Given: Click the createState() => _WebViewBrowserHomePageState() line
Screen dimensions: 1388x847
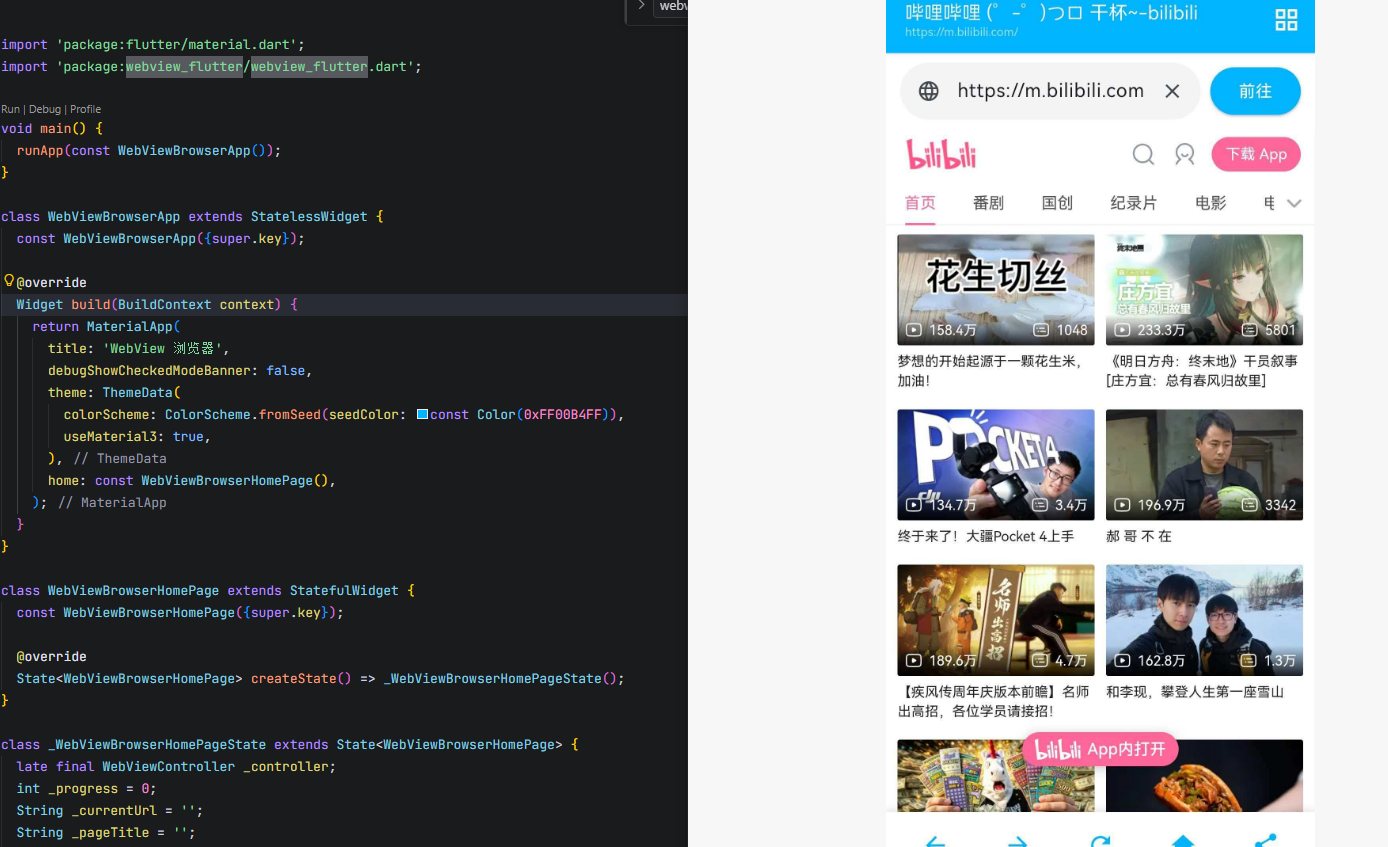Looking at the screenshot, I should click(320, 678).
